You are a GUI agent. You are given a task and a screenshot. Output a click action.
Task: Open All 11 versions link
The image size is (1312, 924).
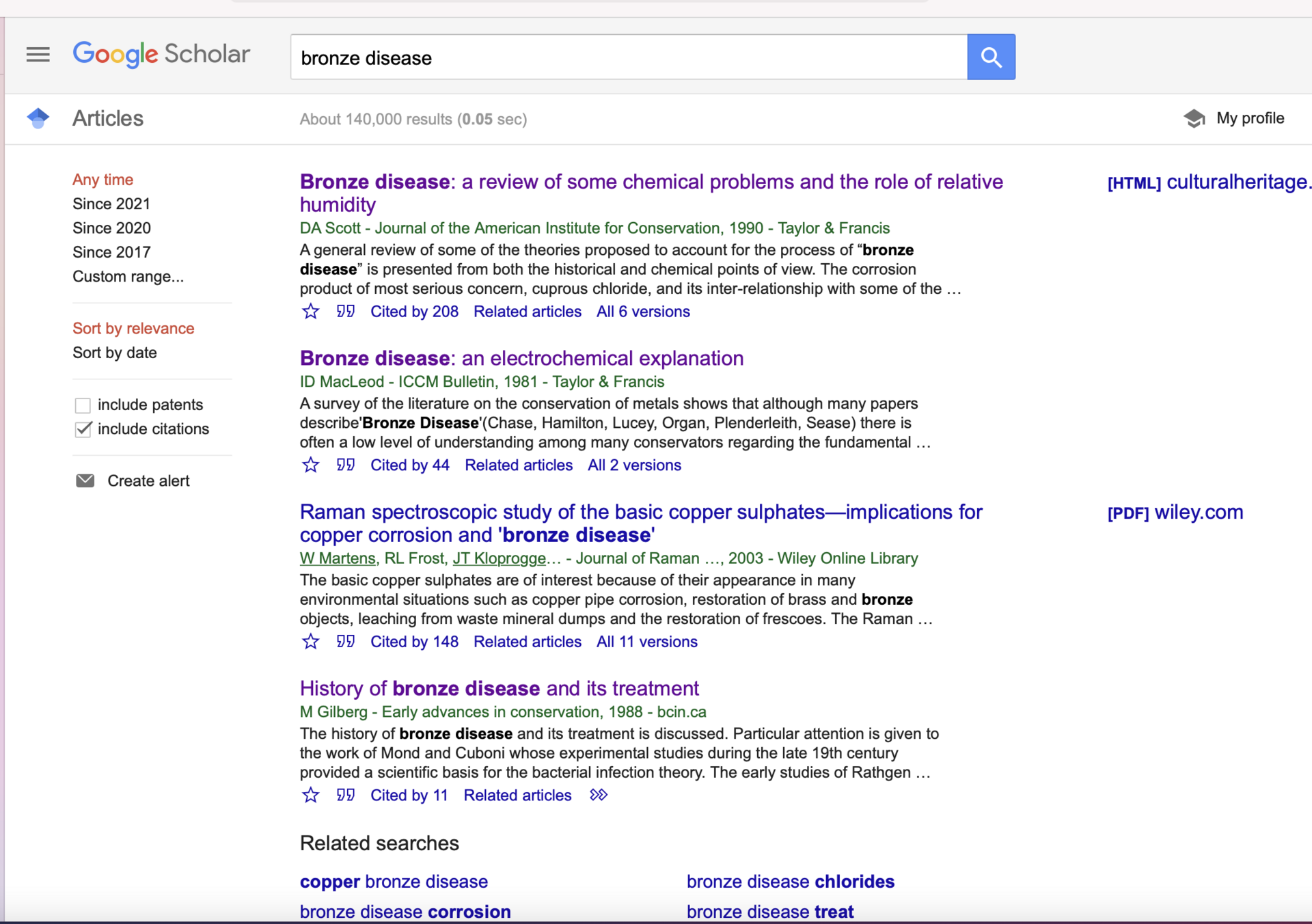click(646, 642)
